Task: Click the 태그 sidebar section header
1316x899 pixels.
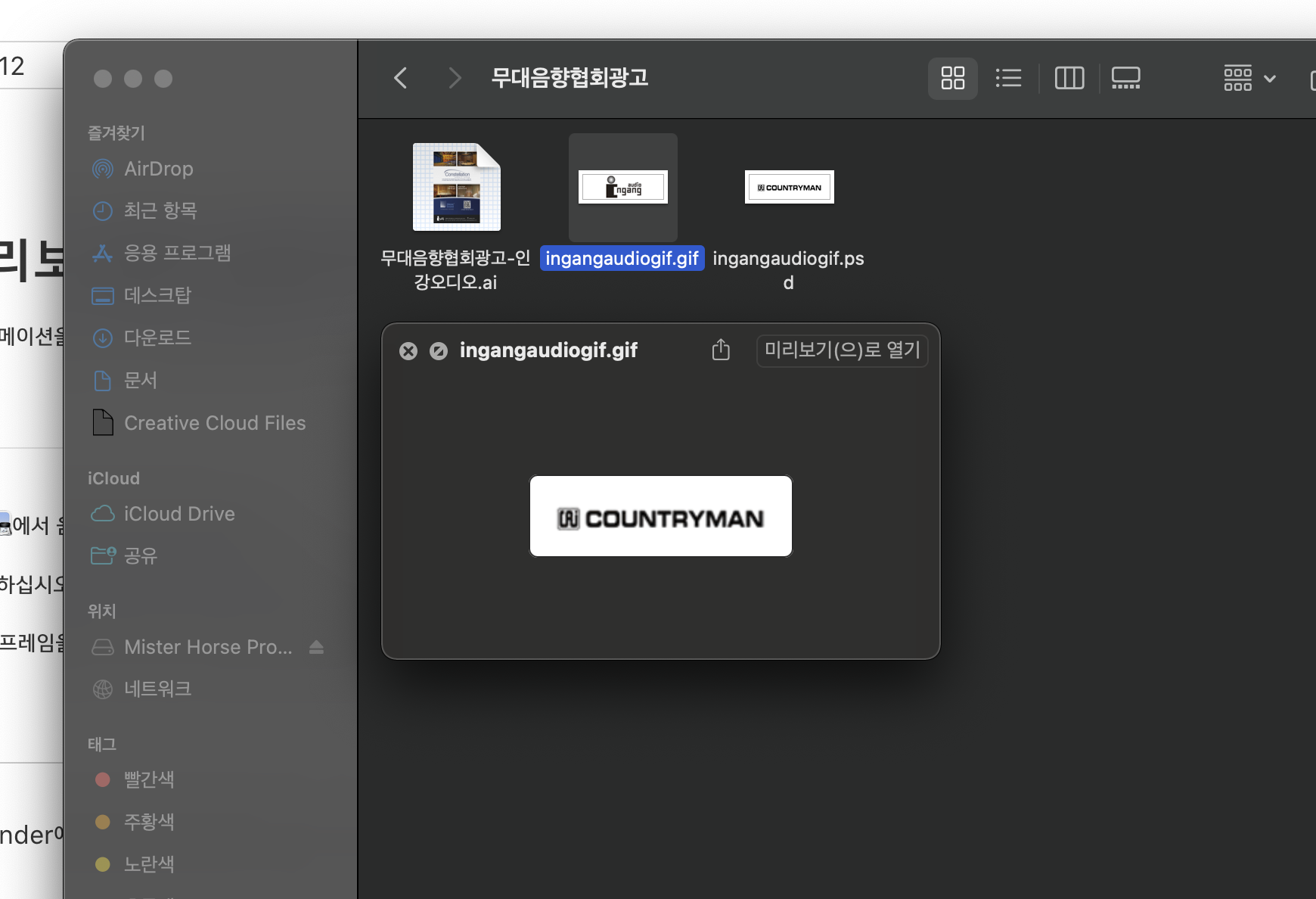Action: pyautogui.click(x=102, y=745)
